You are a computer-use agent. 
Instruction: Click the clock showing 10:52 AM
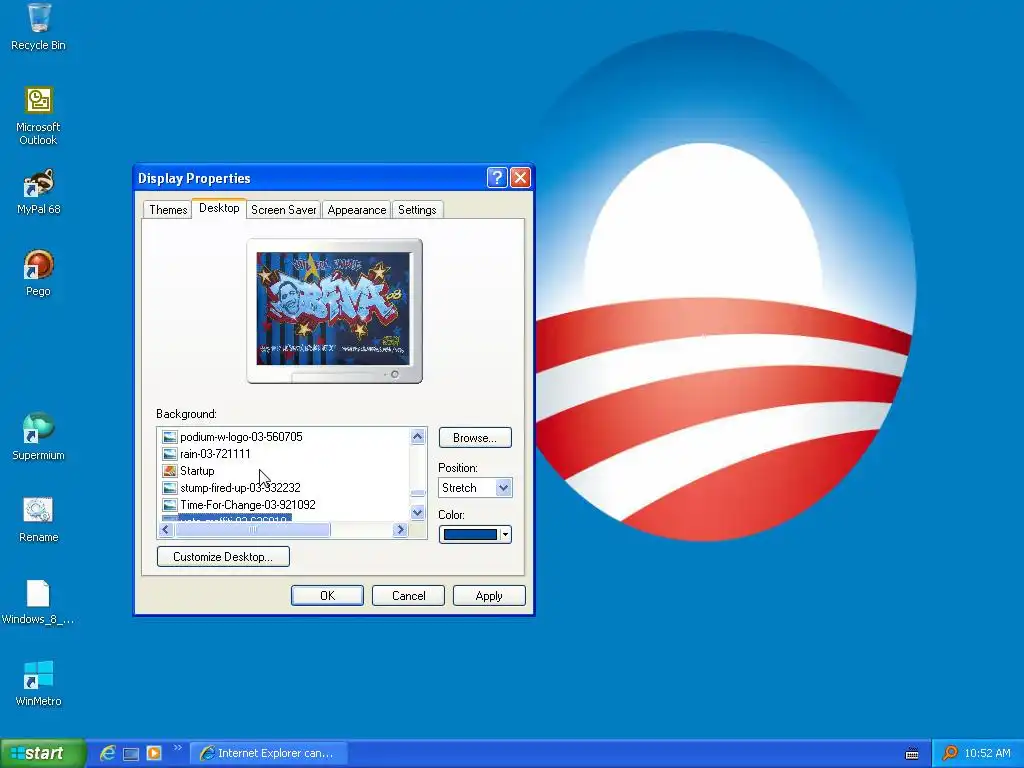[x=987, y=753]
